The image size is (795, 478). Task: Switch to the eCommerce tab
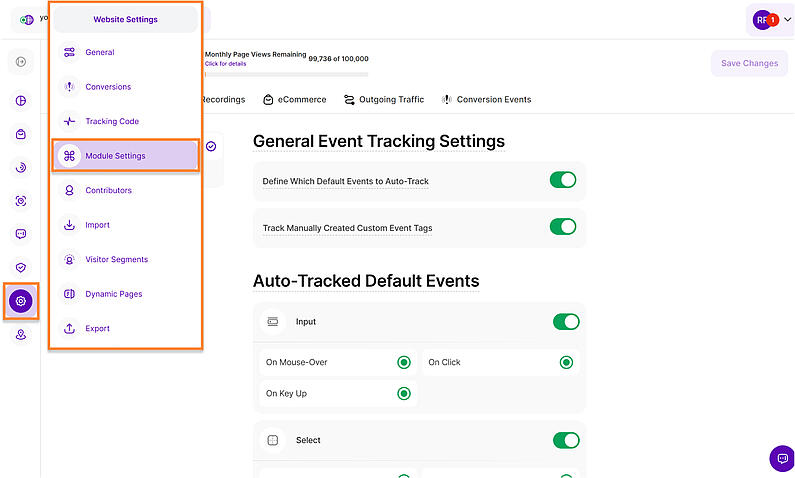point(295,99)
